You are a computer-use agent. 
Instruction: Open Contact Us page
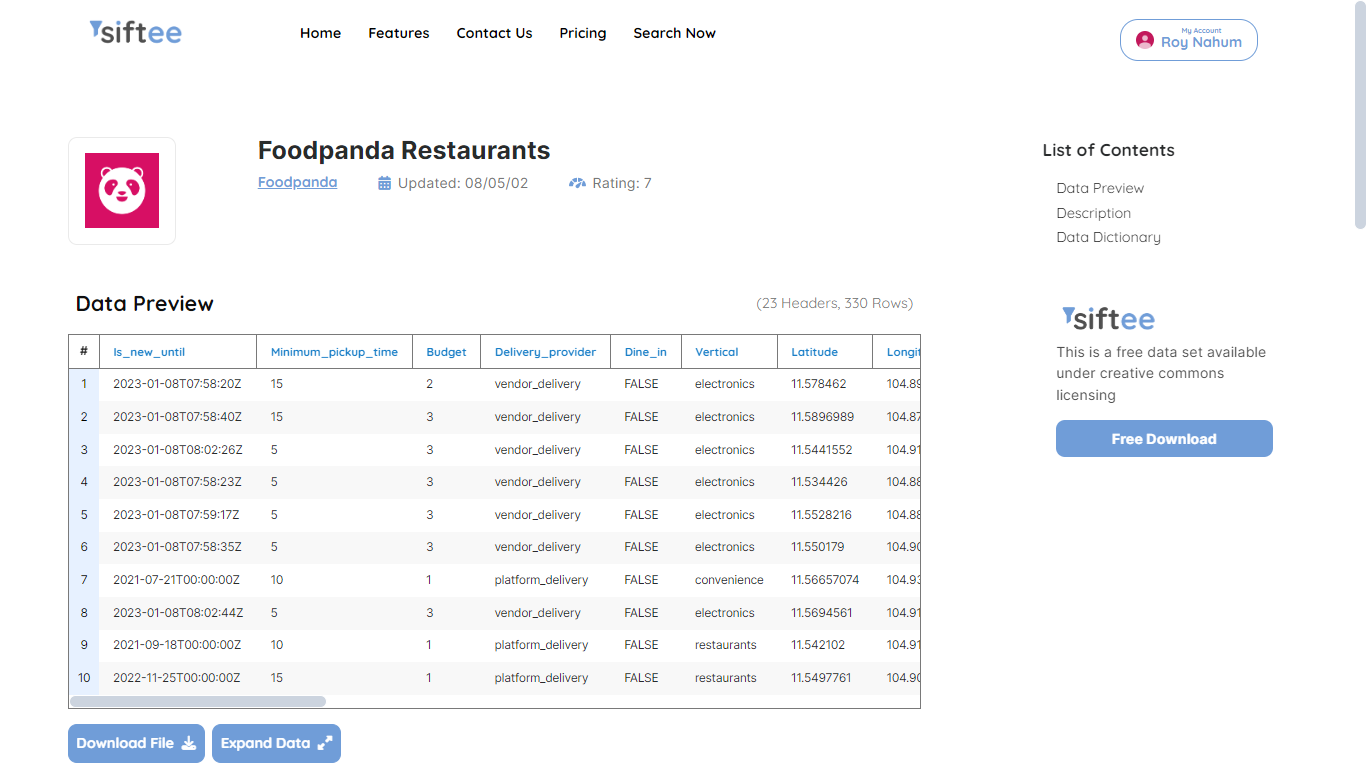(x=494, y=33)
